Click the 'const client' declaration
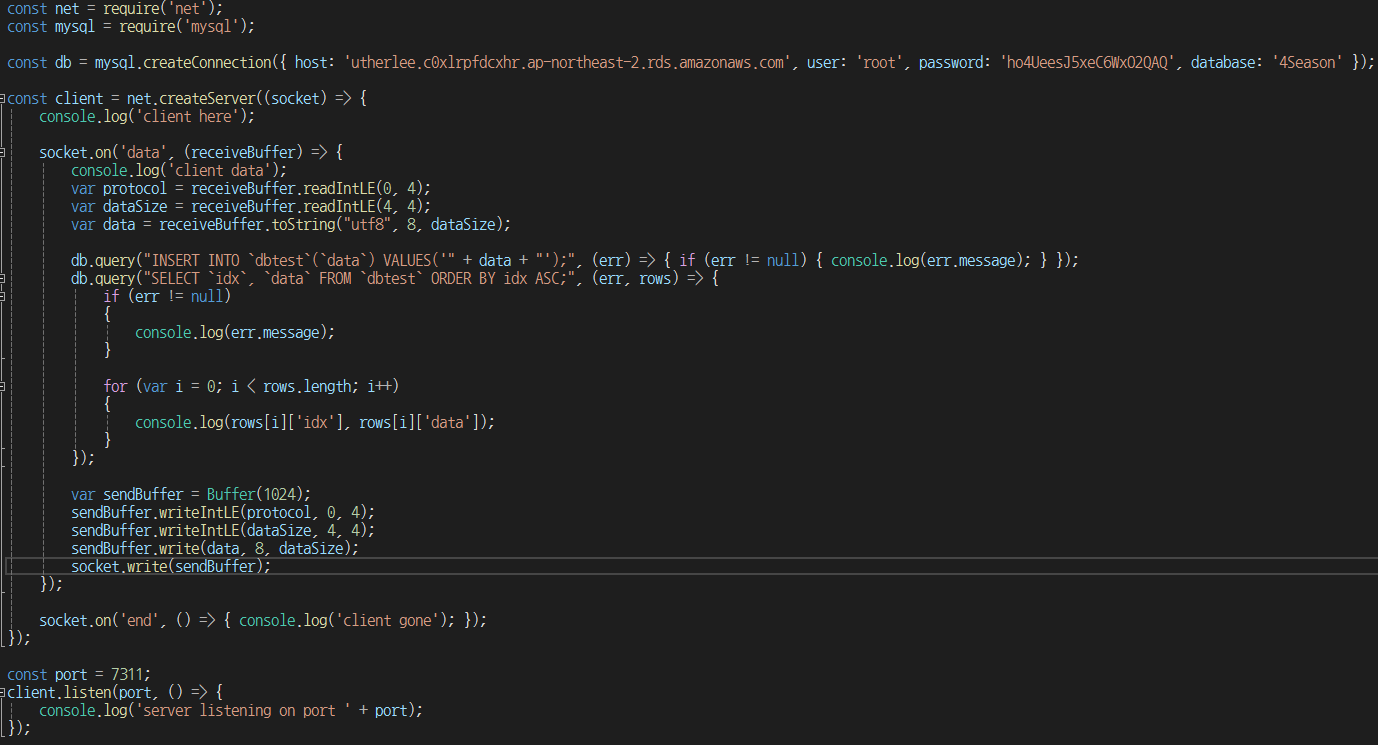Viewport: 1378px width, 745px height. click(x=55, y=99)
